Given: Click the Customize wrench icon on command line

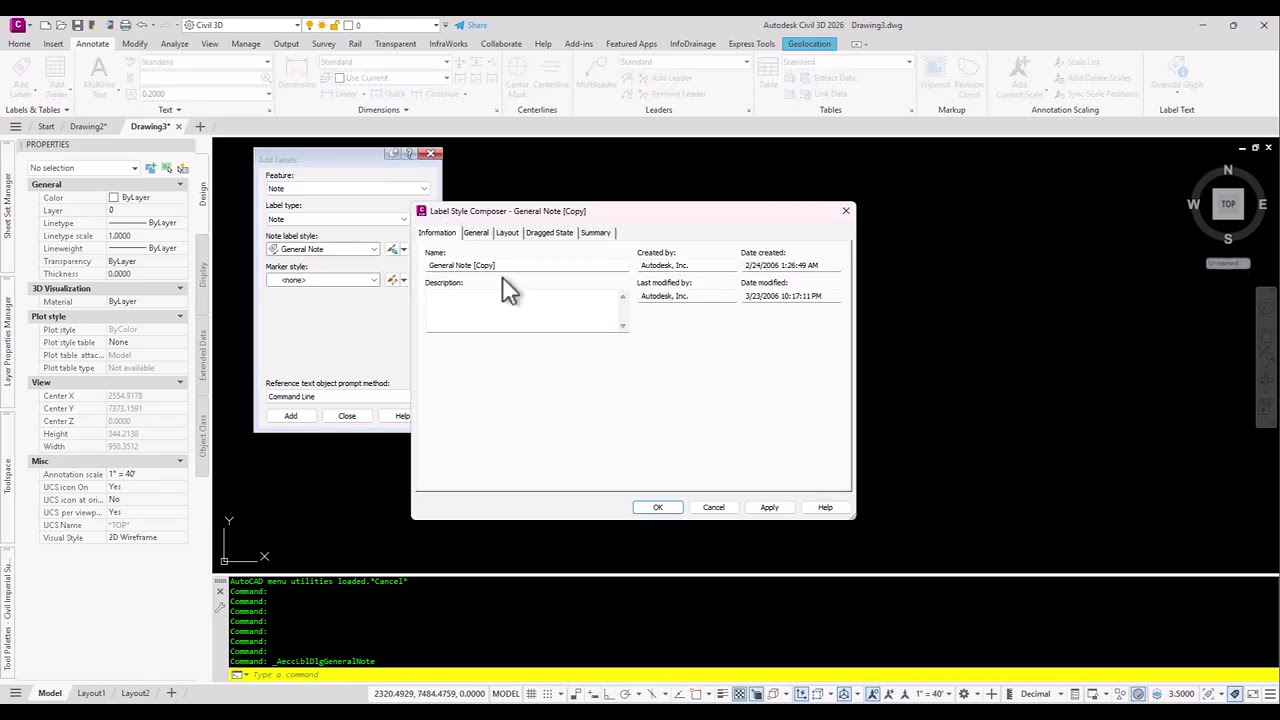Looking at the screenshot, I should tap(220, 608).
